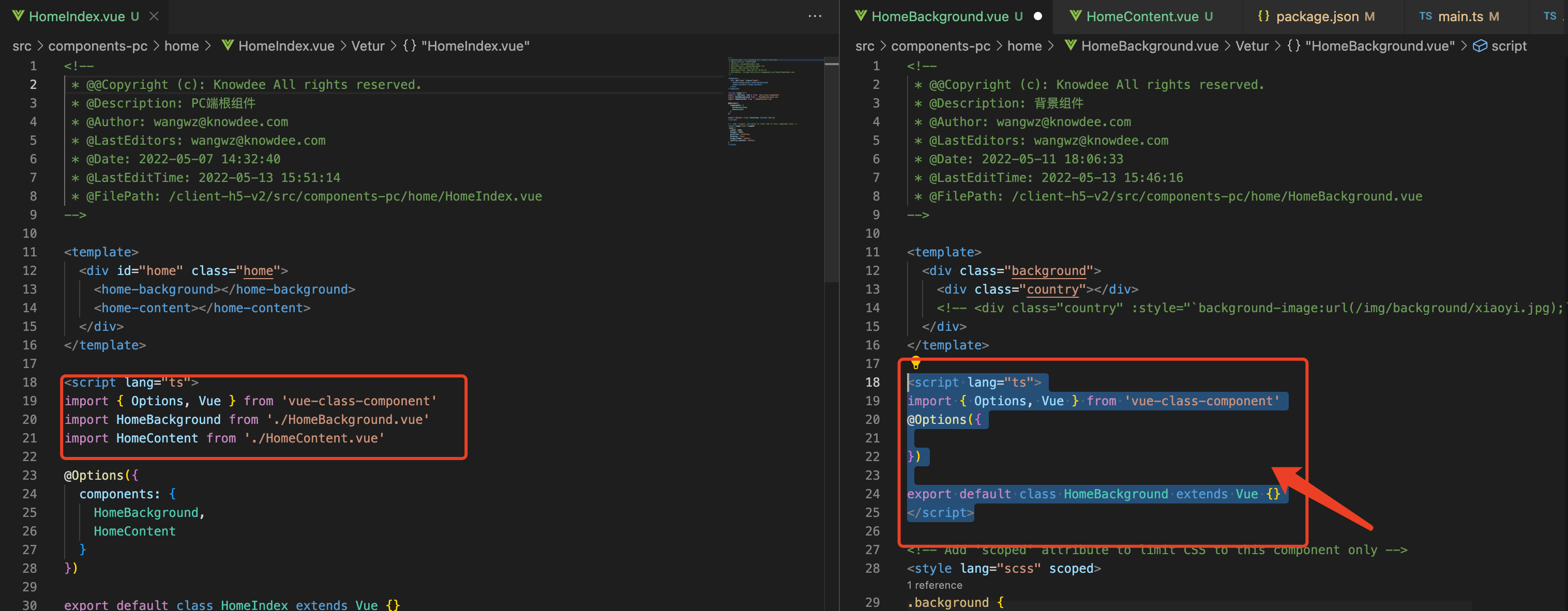Click './HomeContent.vue' import path in left editor

pos(314,438)
